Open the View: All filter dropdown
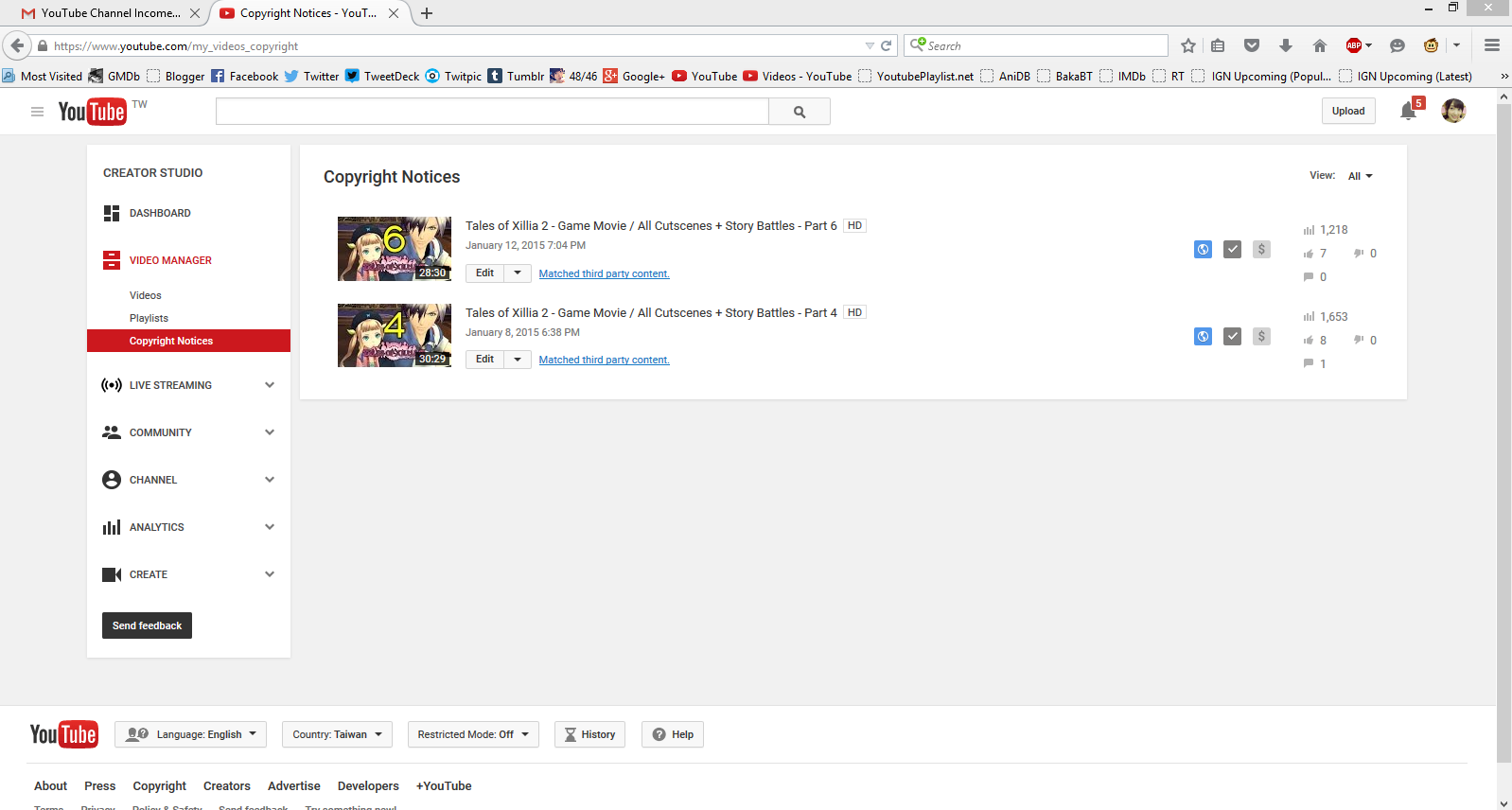This screenshot has width=1512, height=810. click(1360, 176)
